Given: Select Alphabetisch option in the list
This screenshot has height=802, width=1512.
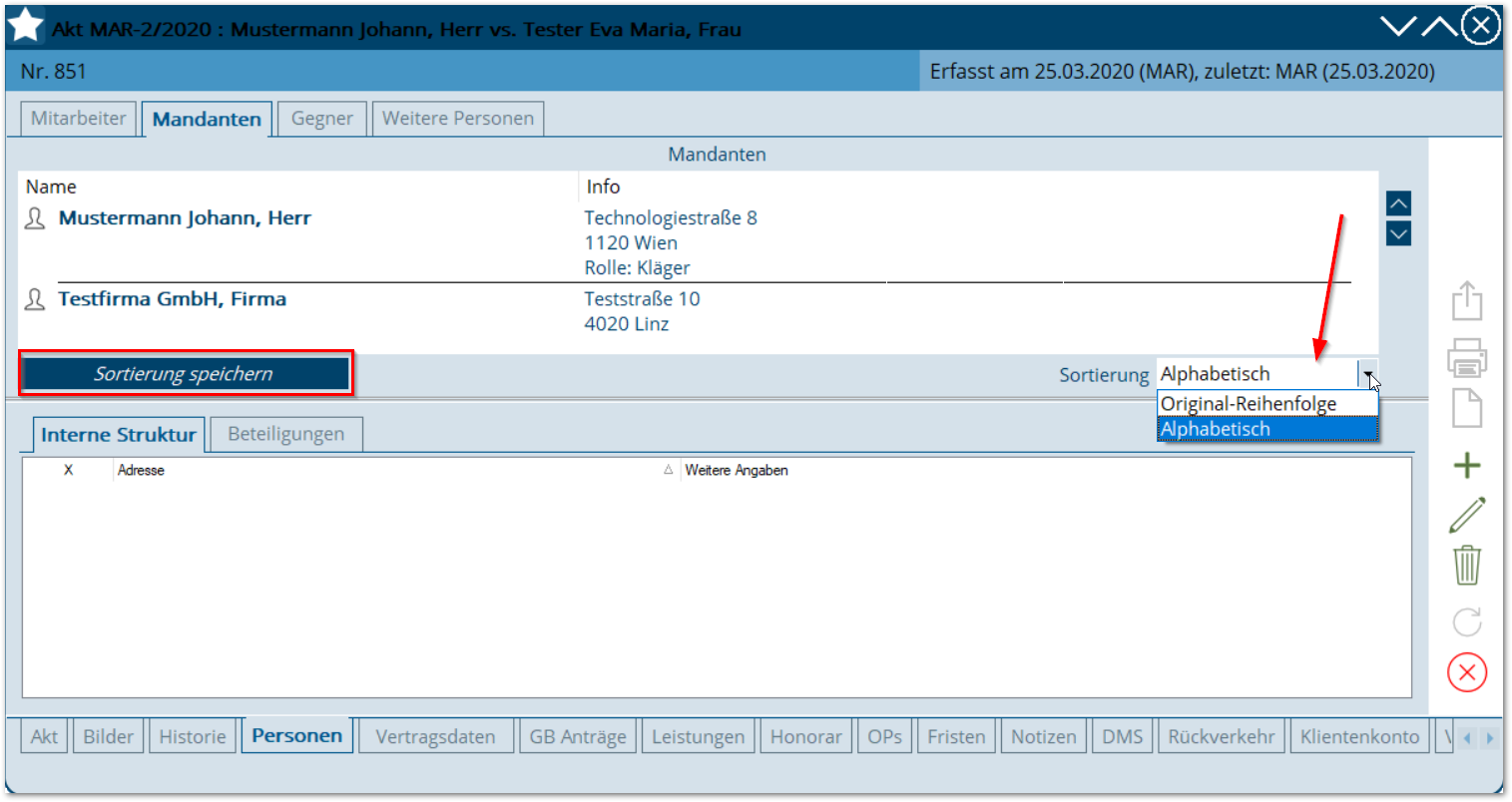Looking at the screenshot, I should [x=1267, y=429].
